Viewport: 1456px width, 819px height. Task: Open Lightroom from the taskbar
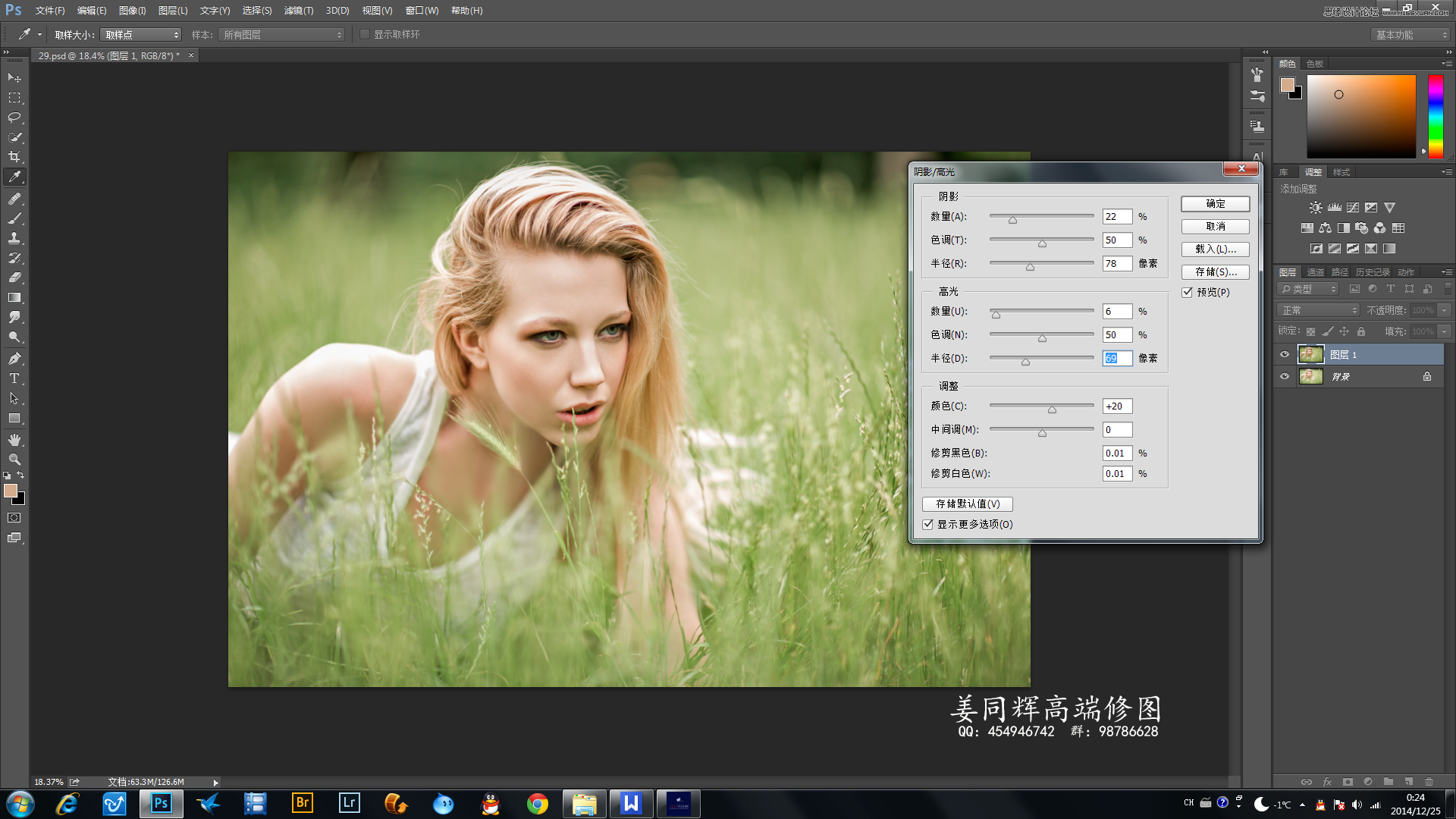(x=349, y=803)
